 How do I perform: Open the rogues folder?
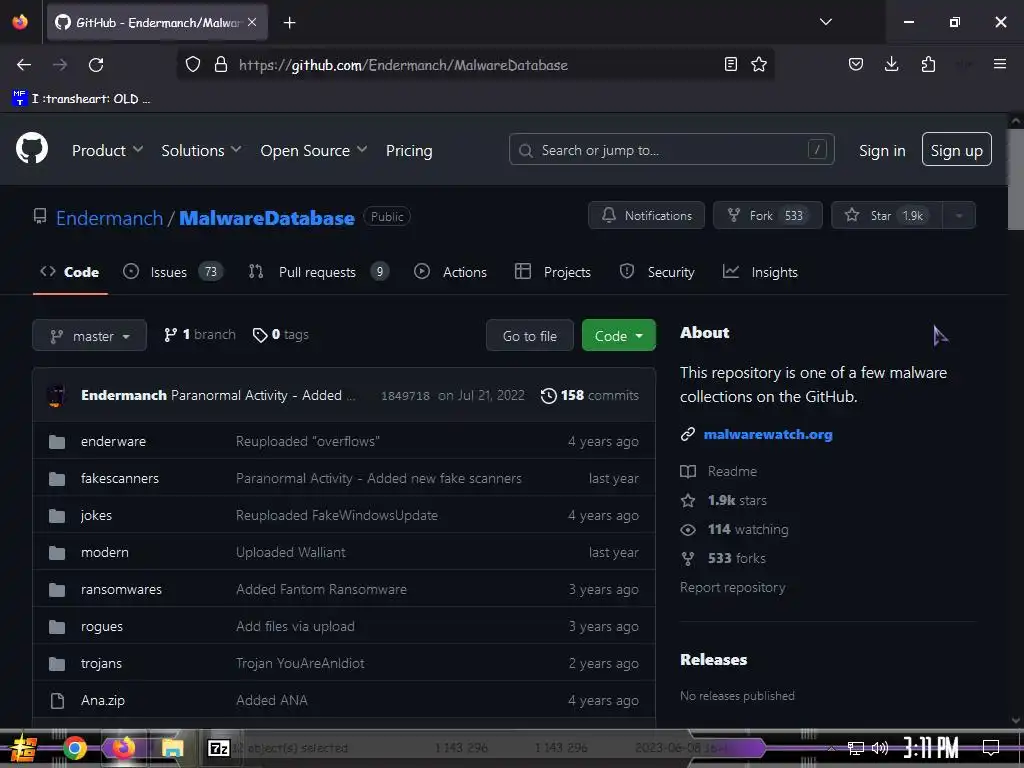[x=101, y=626]
